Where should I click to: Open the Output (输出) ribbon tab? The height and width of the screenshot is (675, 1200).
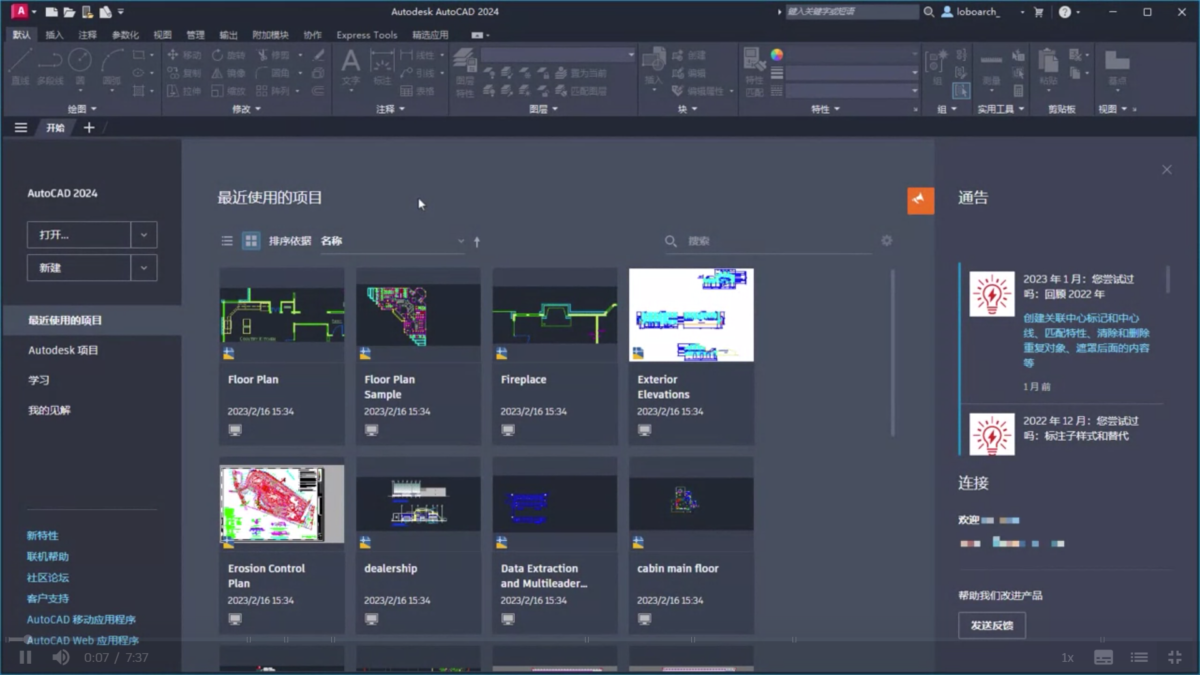pos(228,34)
